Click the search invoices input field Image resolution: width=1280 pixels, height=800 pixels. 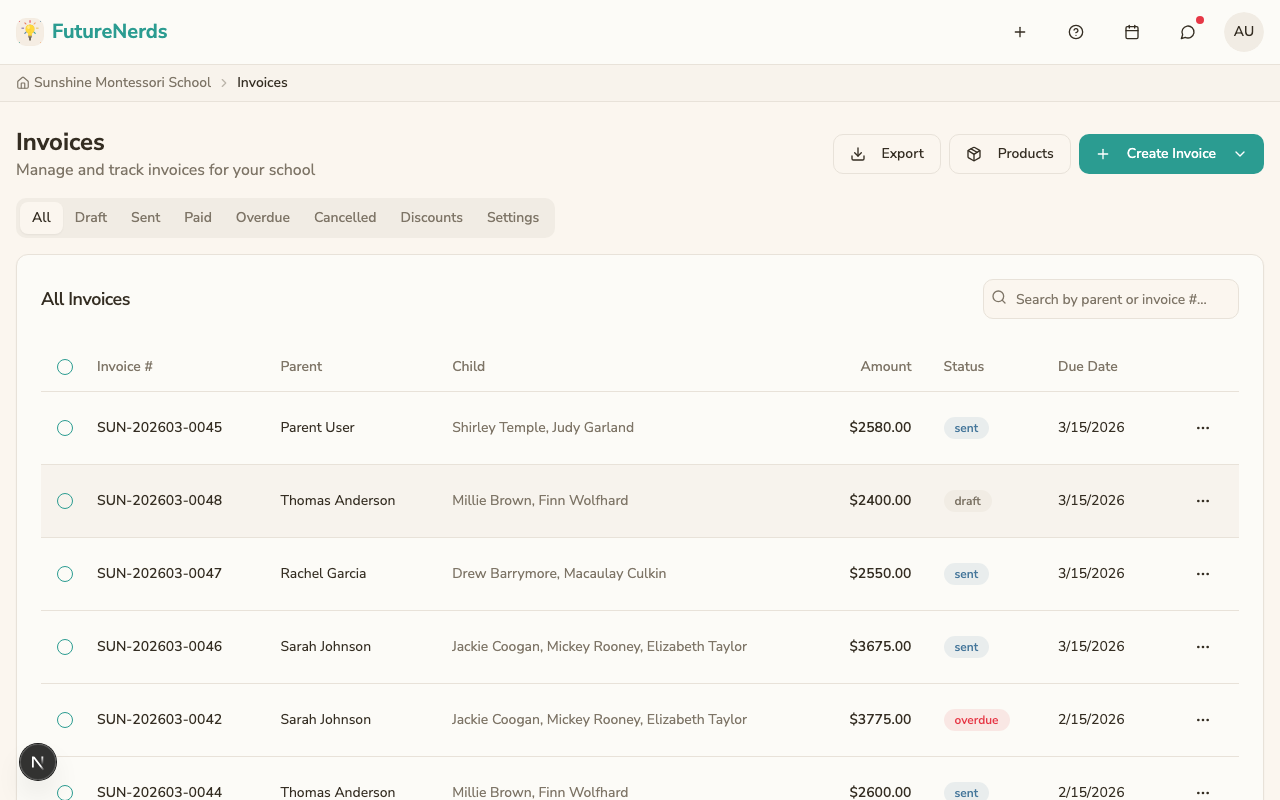1110,298
